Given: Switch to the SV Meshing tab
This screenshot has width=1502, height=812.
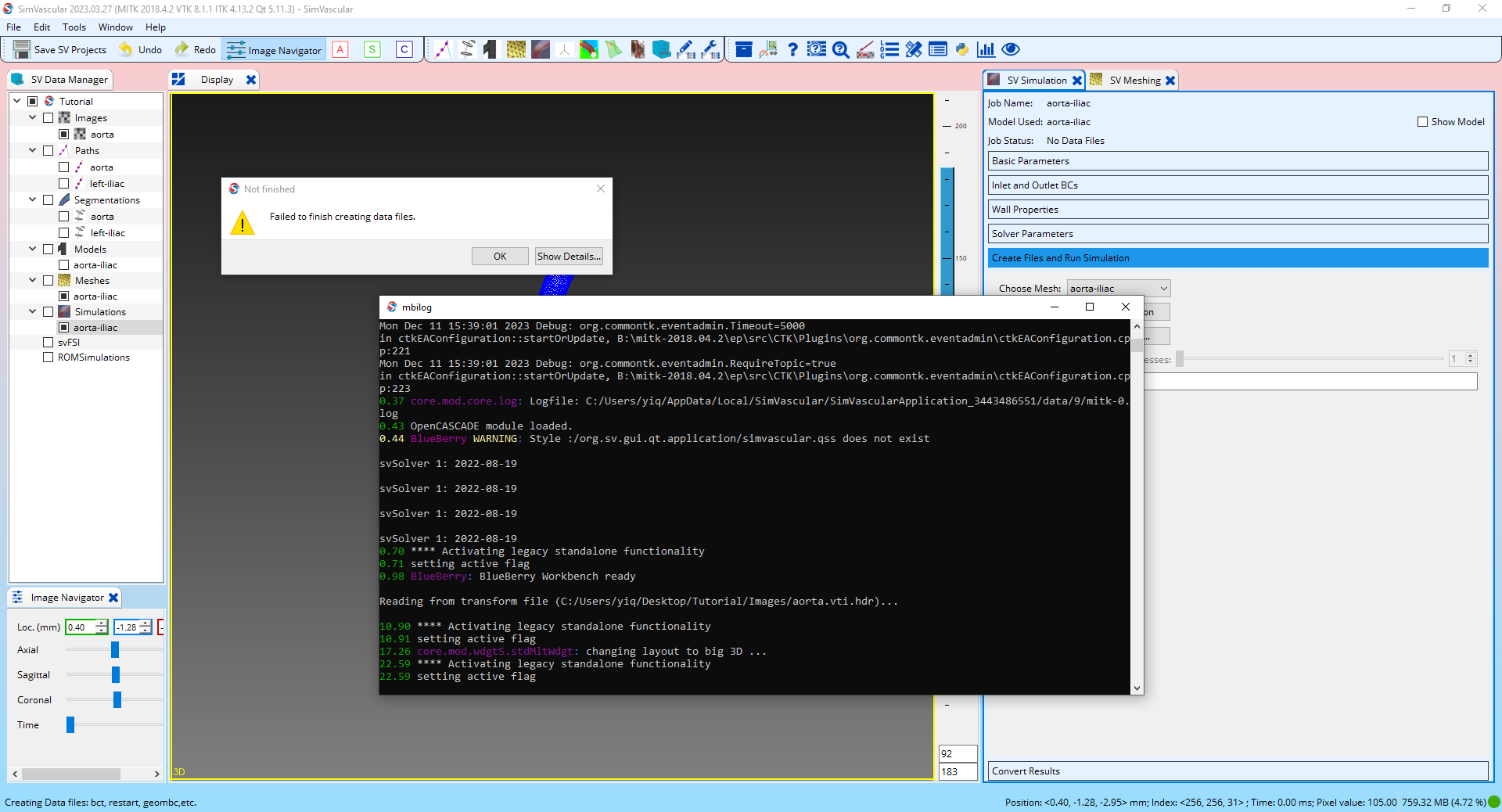Looking at the screenshot, I should tap(1134, 80).
